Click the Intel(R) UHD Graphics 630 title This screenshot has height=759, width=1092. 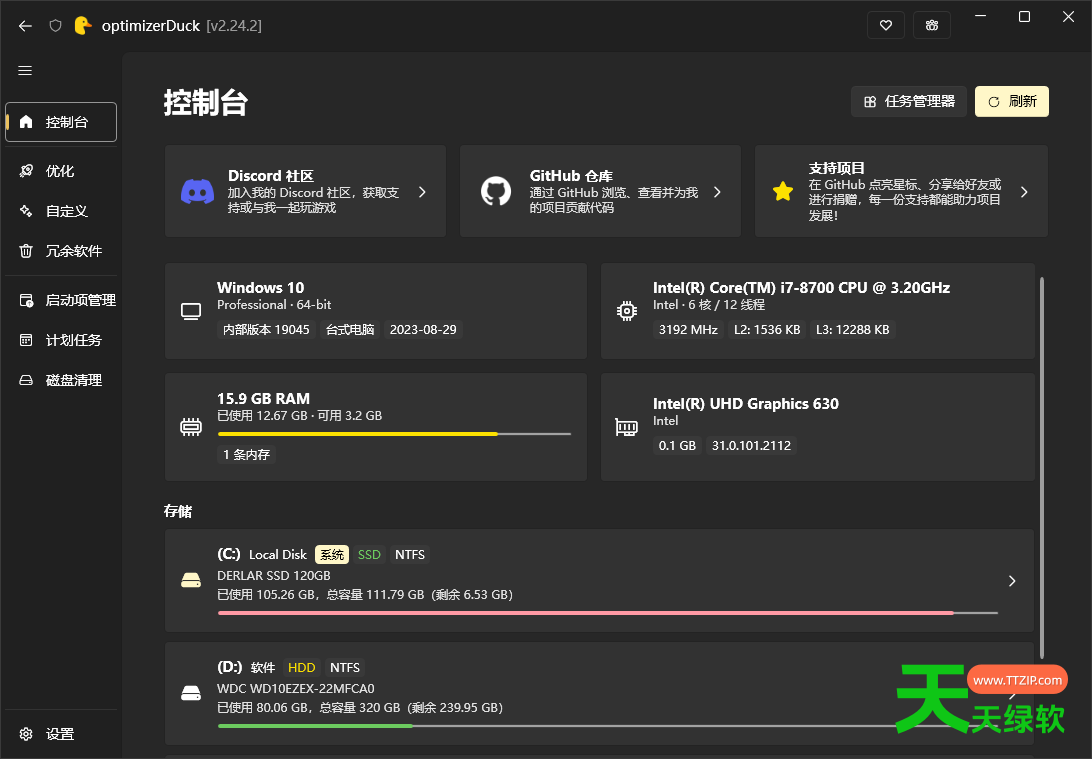[746, 404]
